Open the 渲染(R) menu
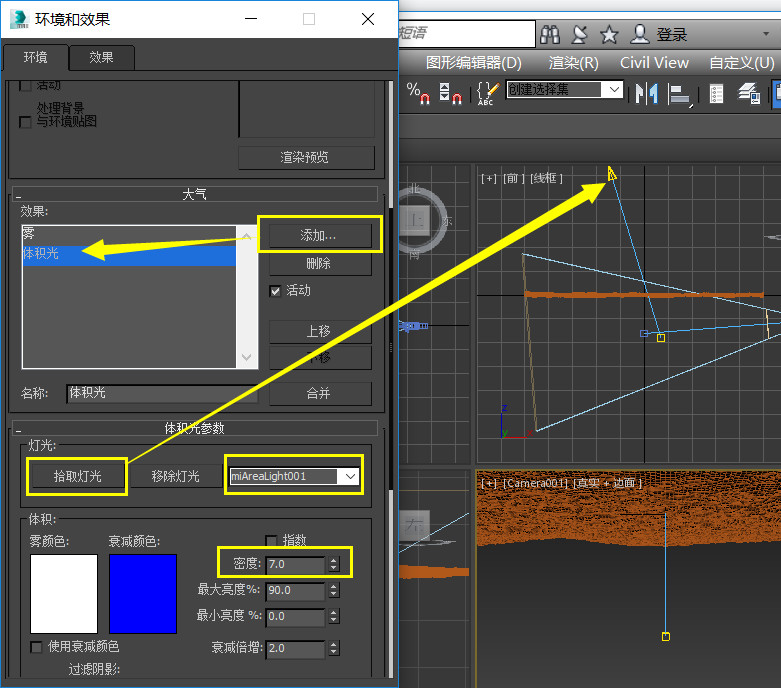This screenshot has height=688, width=781. pos(573,62)
